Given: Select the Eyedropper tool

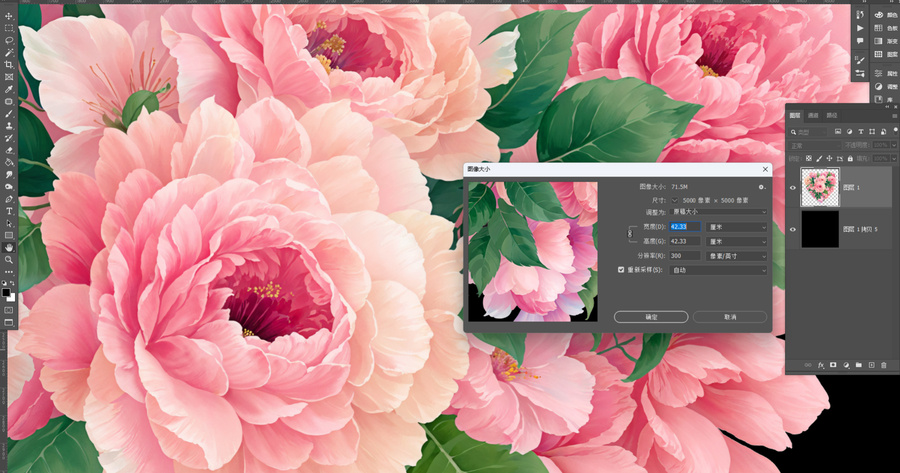Looking at the screenshot, I should coord(9,89).
